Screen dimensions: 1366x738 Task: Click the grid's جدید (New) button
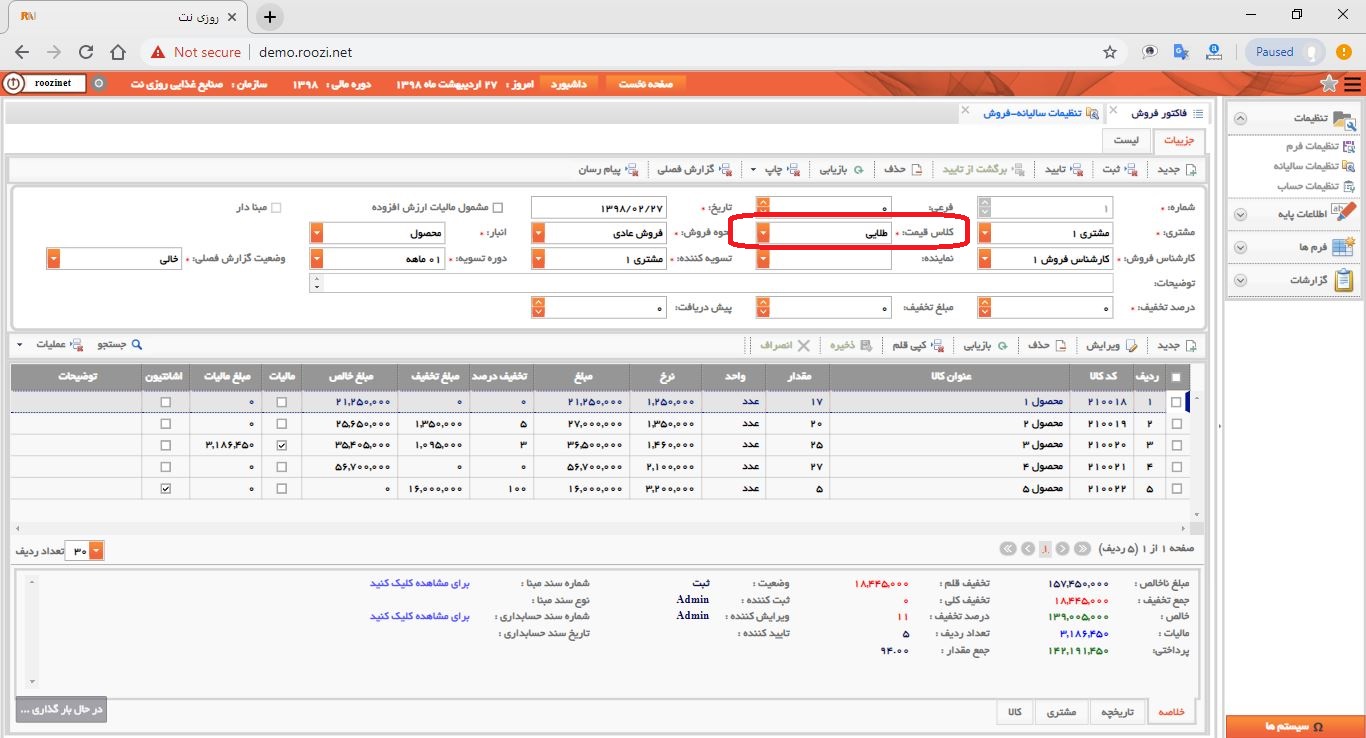pos(1176,345)
